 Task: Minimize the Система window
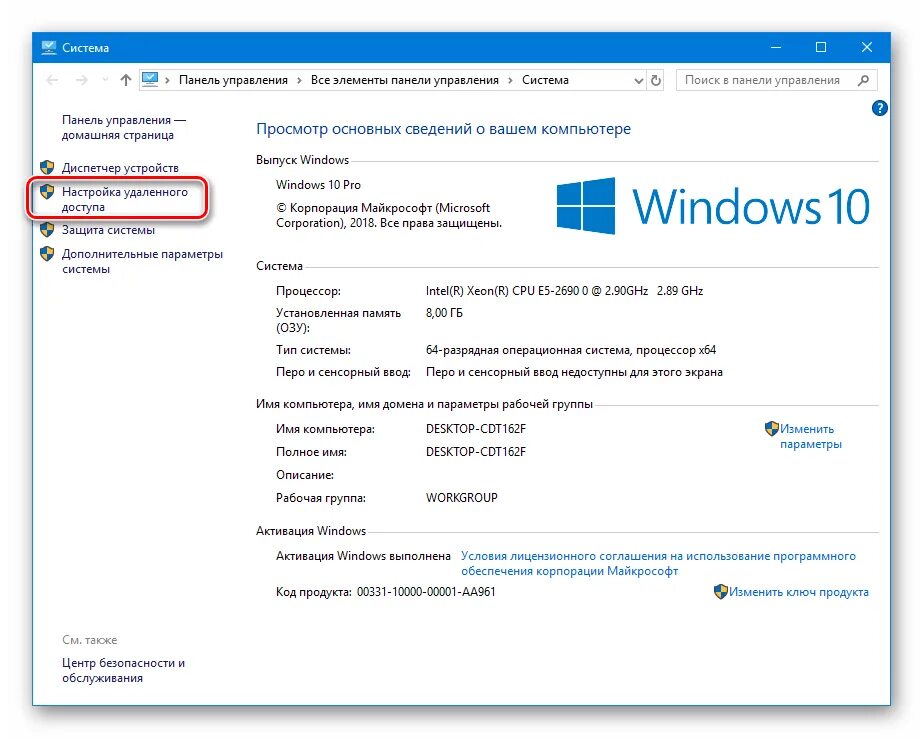click(x=776, y=47)
